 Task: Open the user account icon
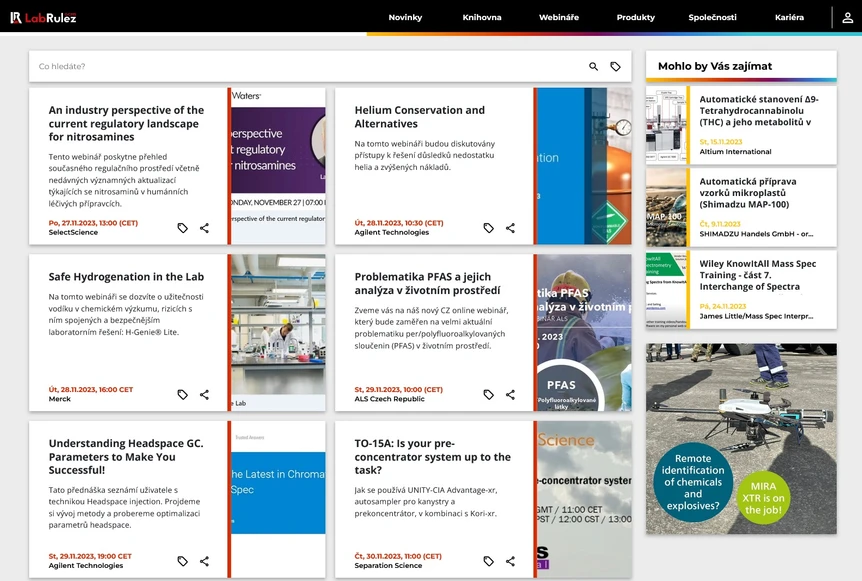848,17
